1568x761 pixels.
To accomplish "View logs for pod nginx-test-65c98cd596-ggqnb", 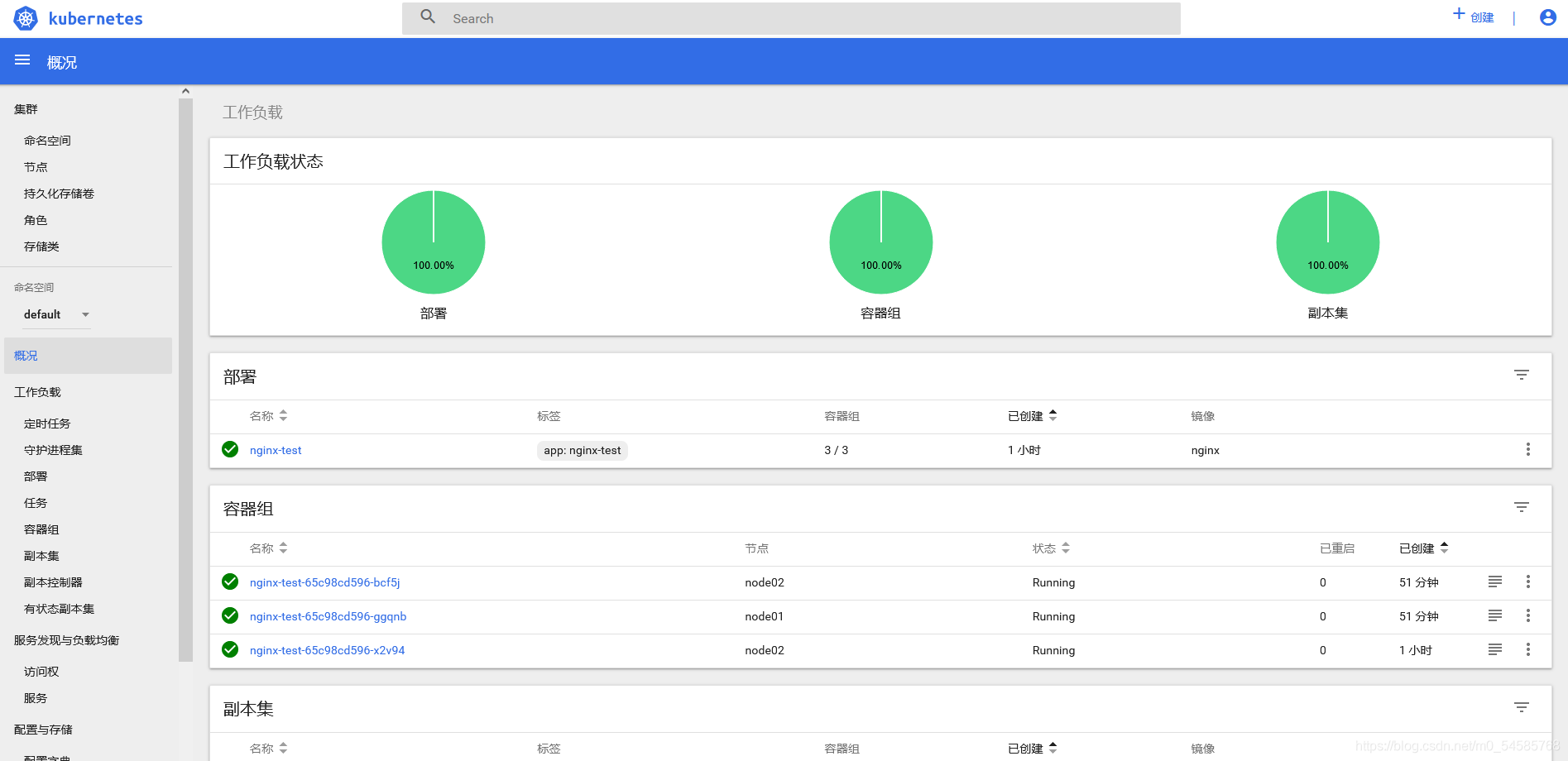I will (x=1494, y=615).
